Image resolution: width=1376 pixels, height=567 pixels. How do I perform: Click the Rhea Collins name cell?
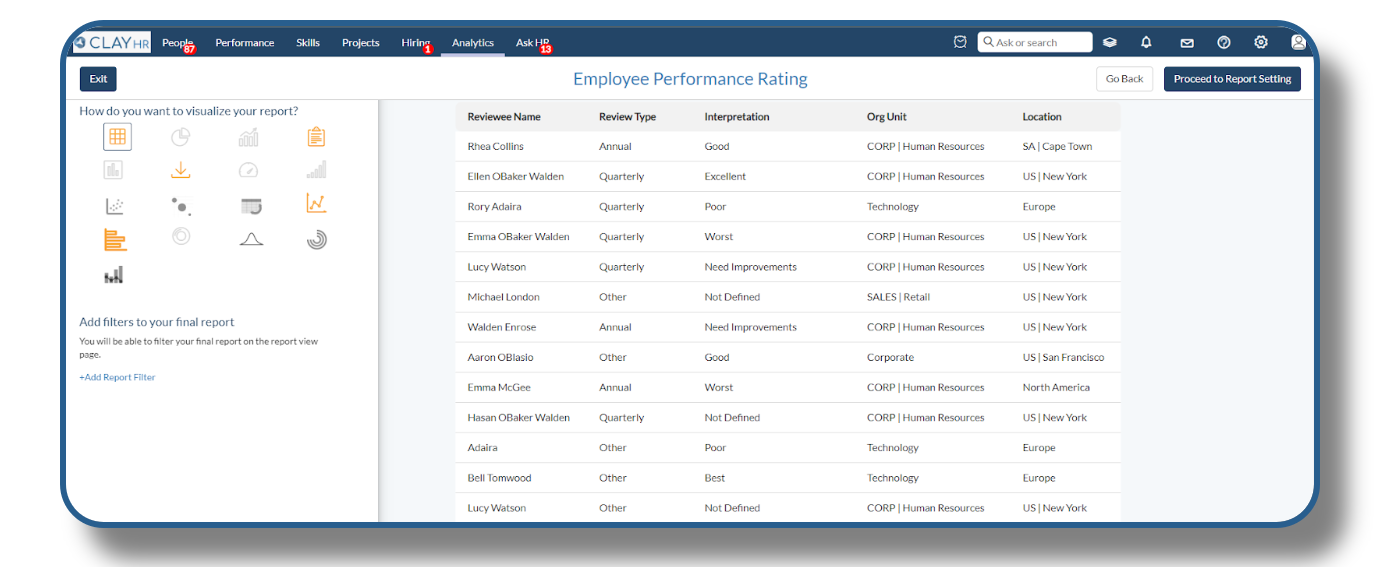point(496,146)
